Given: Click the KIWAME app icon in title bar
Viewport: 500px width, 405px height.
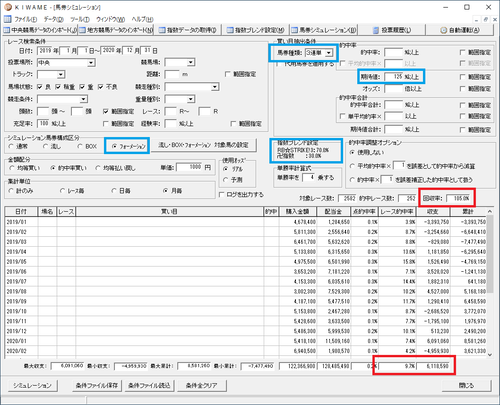Looking at the screenshot, I should [x=8, y=7].
